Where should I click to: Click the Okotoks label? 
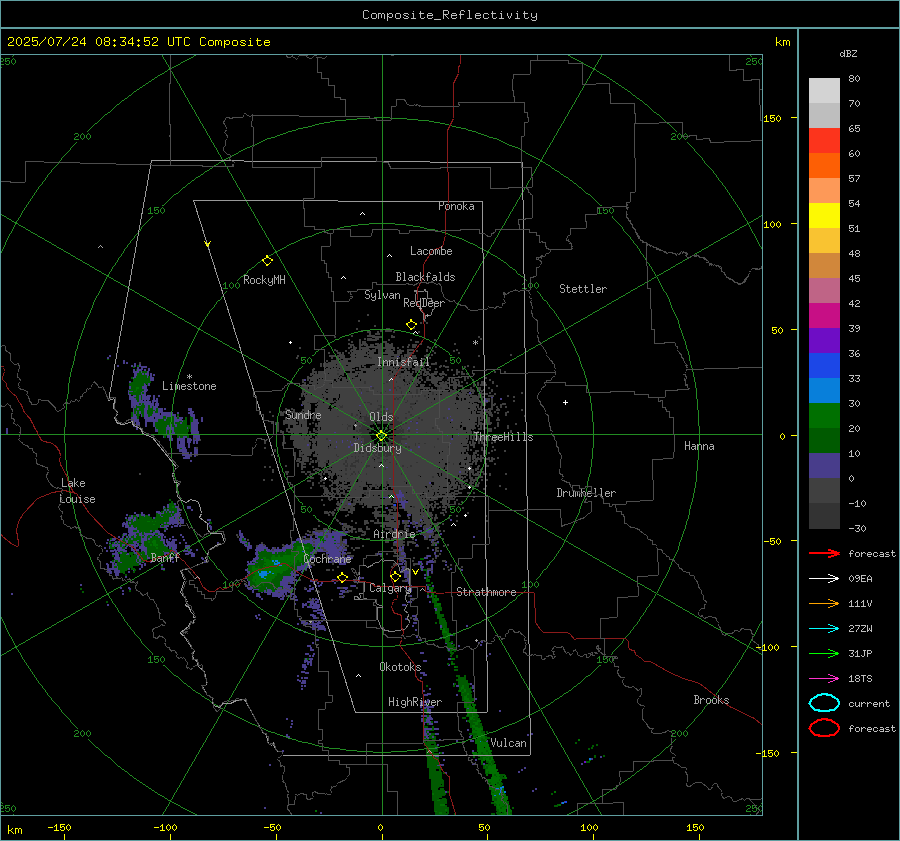[x=400, y=666]
